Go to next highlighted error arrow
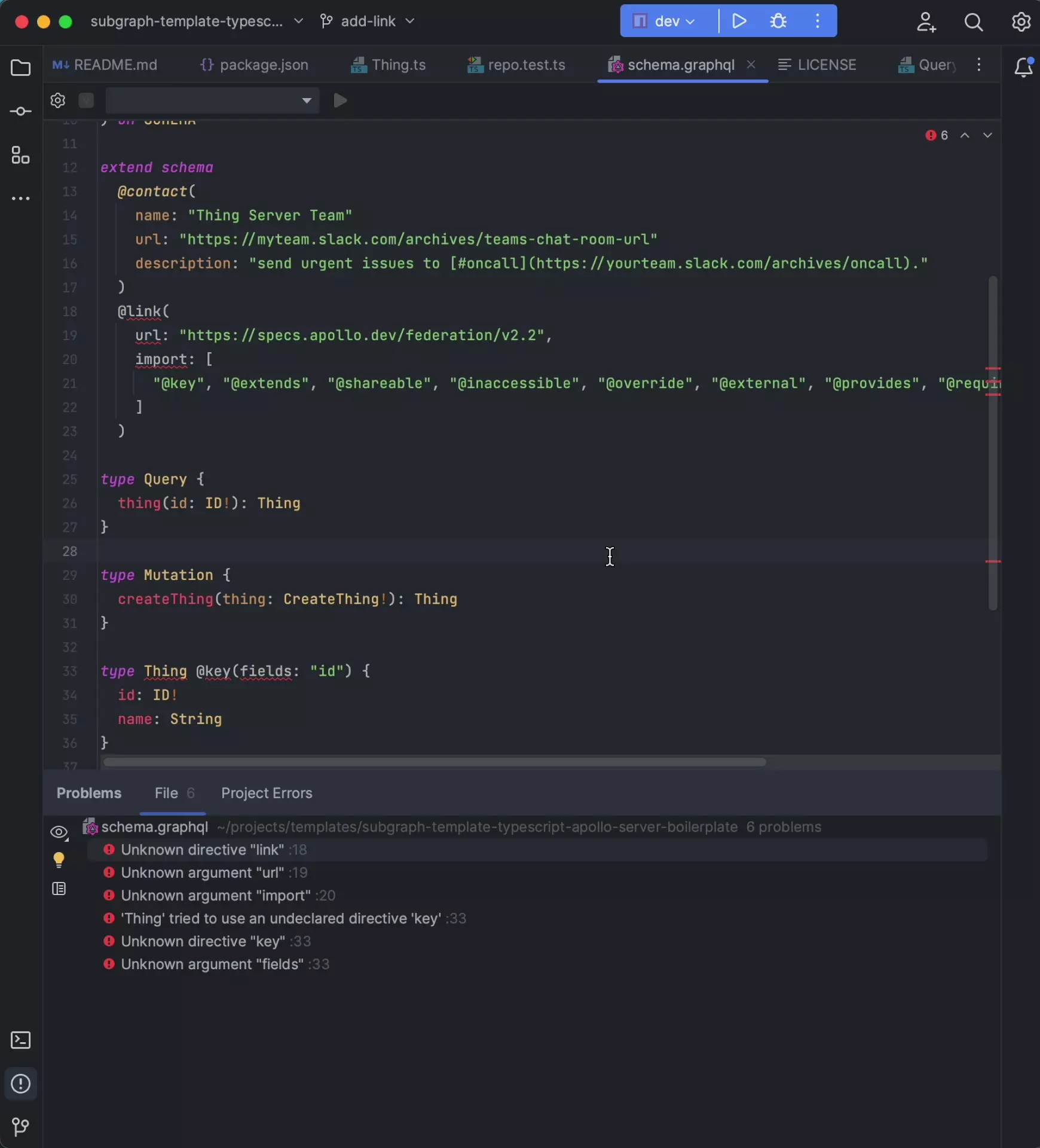 pos(987,136)
